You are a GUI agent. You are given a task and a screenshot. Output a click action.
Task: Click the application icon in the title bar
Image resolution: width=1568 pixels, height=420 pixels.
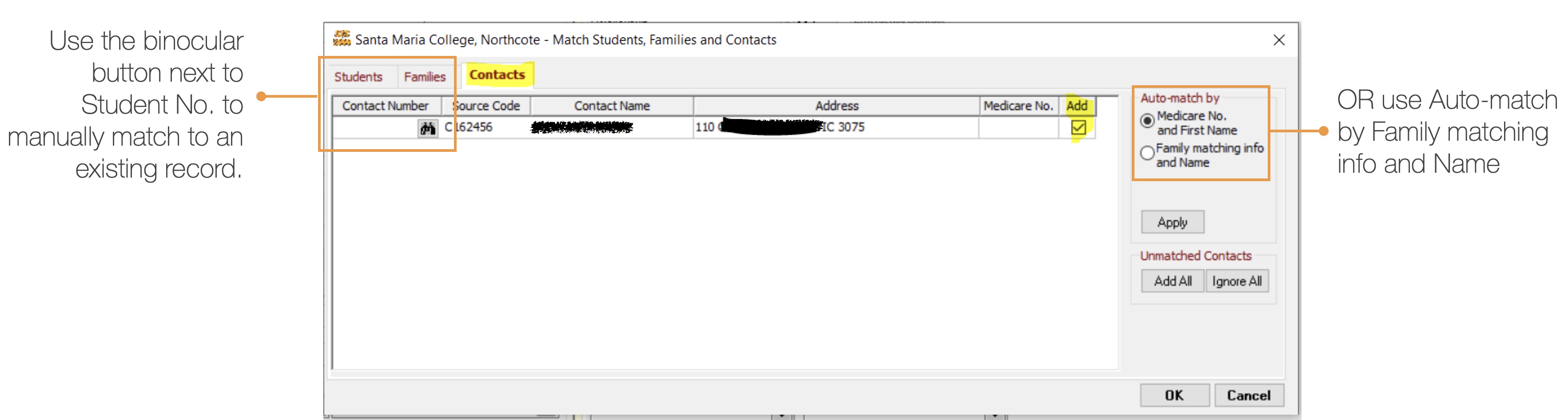pos(342,39)
